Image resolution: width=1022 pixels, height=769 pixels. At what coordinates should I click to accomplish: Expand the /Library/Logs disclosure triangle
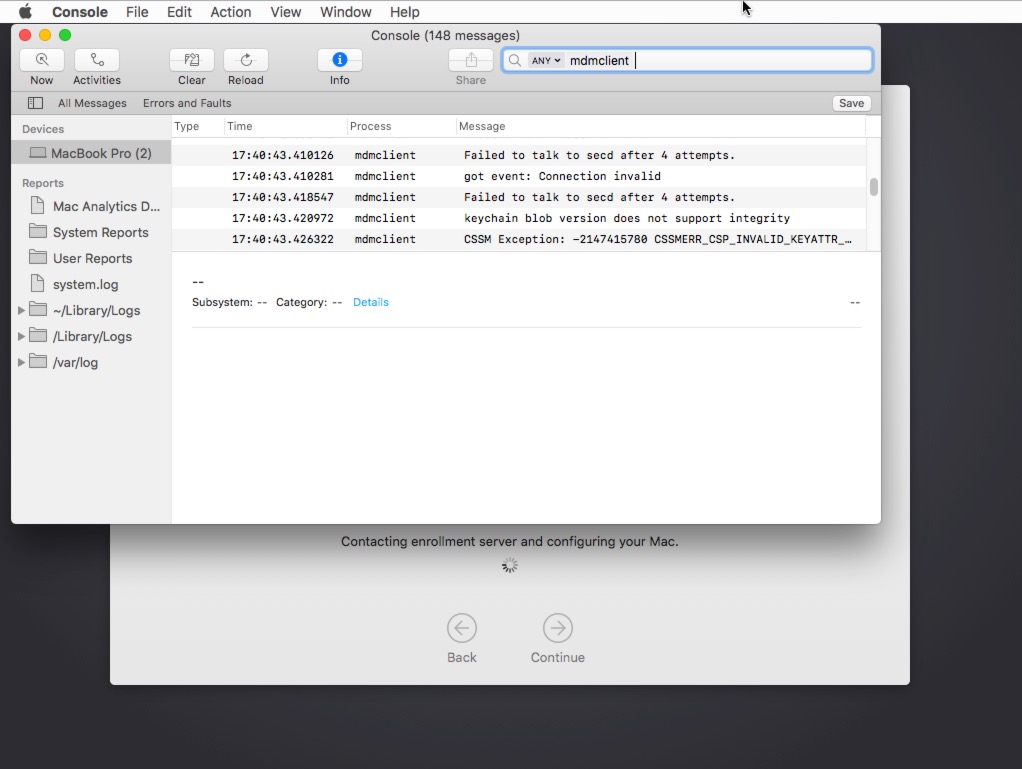click(x=22, y=336)
